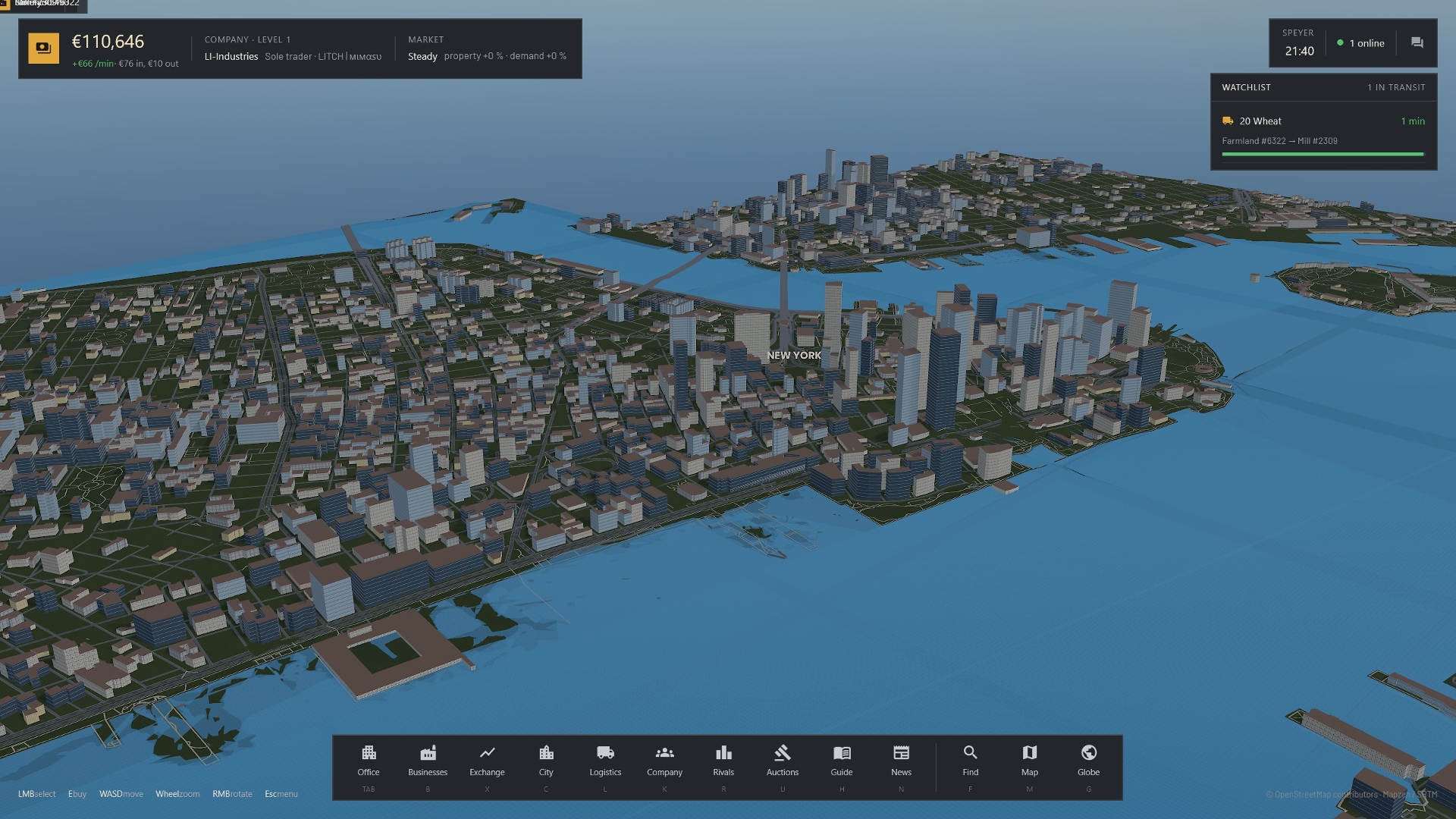Viewport: 1456px width, 819px height.
Task: Click the LI-Industries company name
Action: 231,57
